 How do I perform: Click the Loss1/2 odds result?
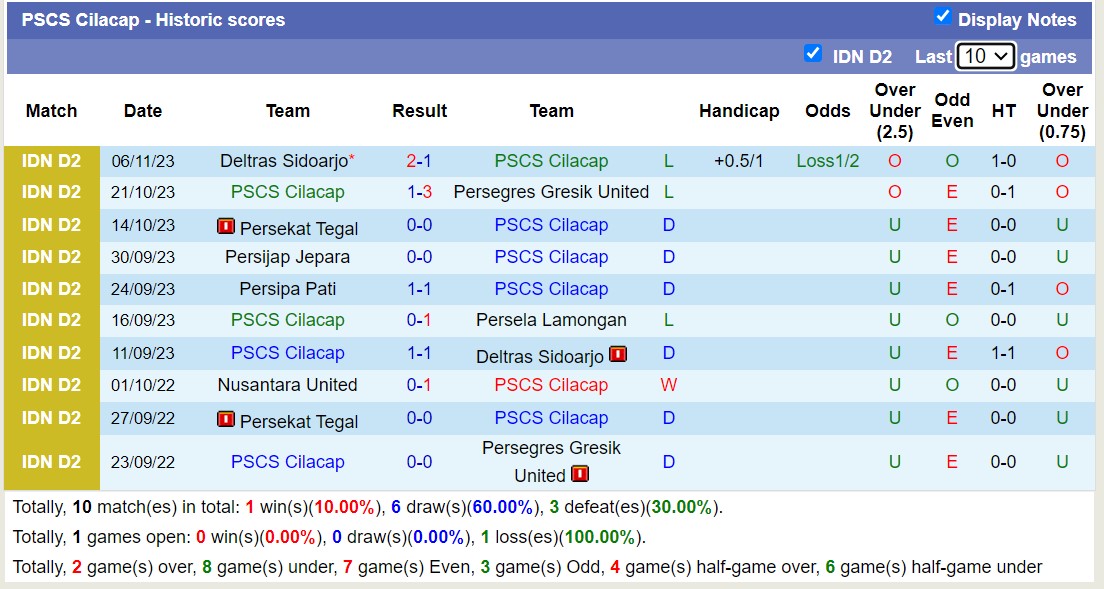[827, 161]
